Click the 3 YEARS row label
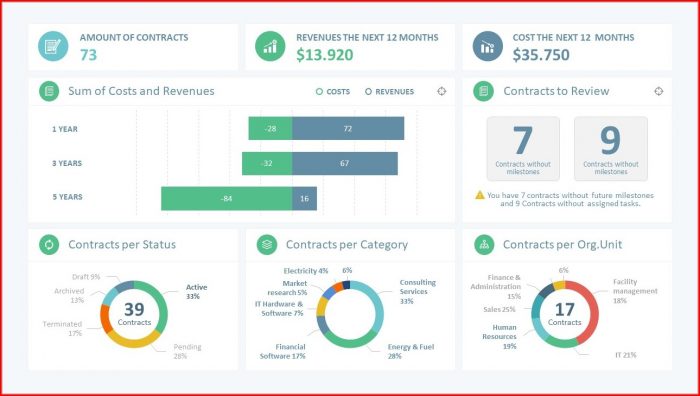The image size is (700, 396). click(x=67, y=163)
